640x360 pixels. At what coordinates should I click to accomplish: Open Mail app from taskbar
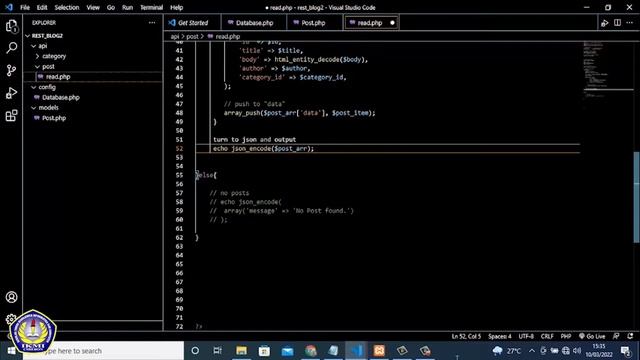coord(287,351)
